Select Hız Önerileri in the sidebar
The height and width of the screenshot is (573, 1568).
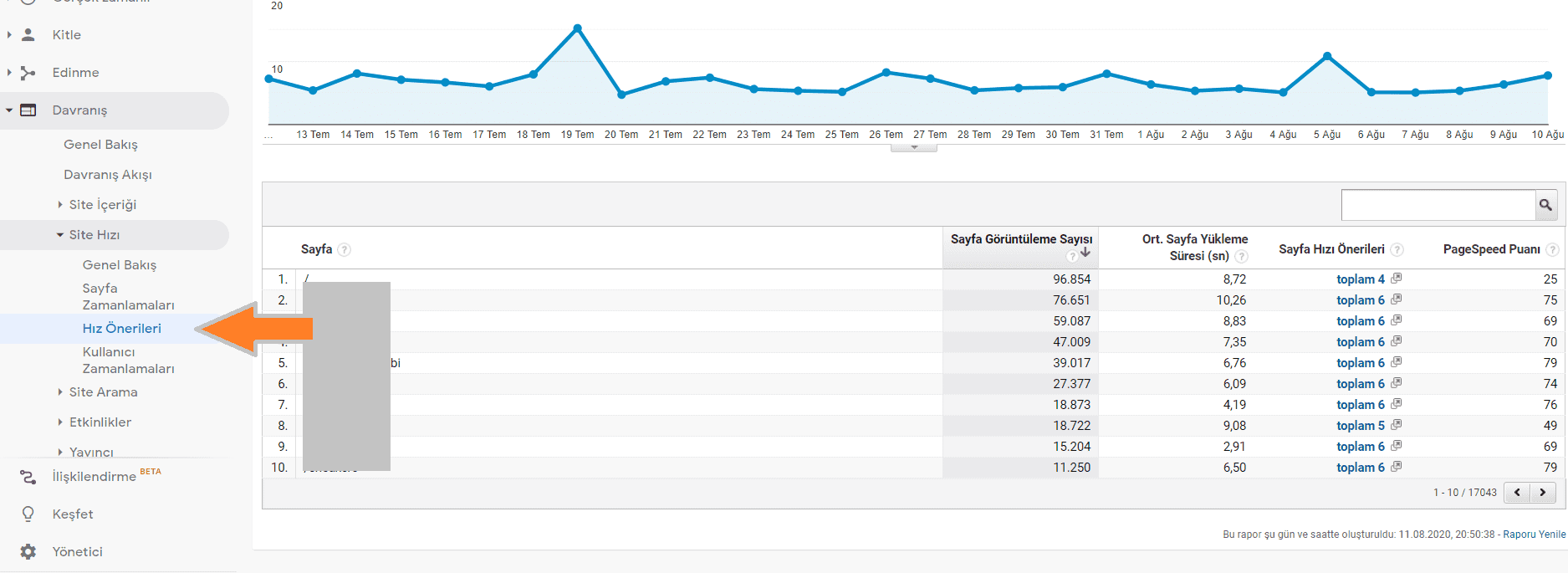[121, 329]
